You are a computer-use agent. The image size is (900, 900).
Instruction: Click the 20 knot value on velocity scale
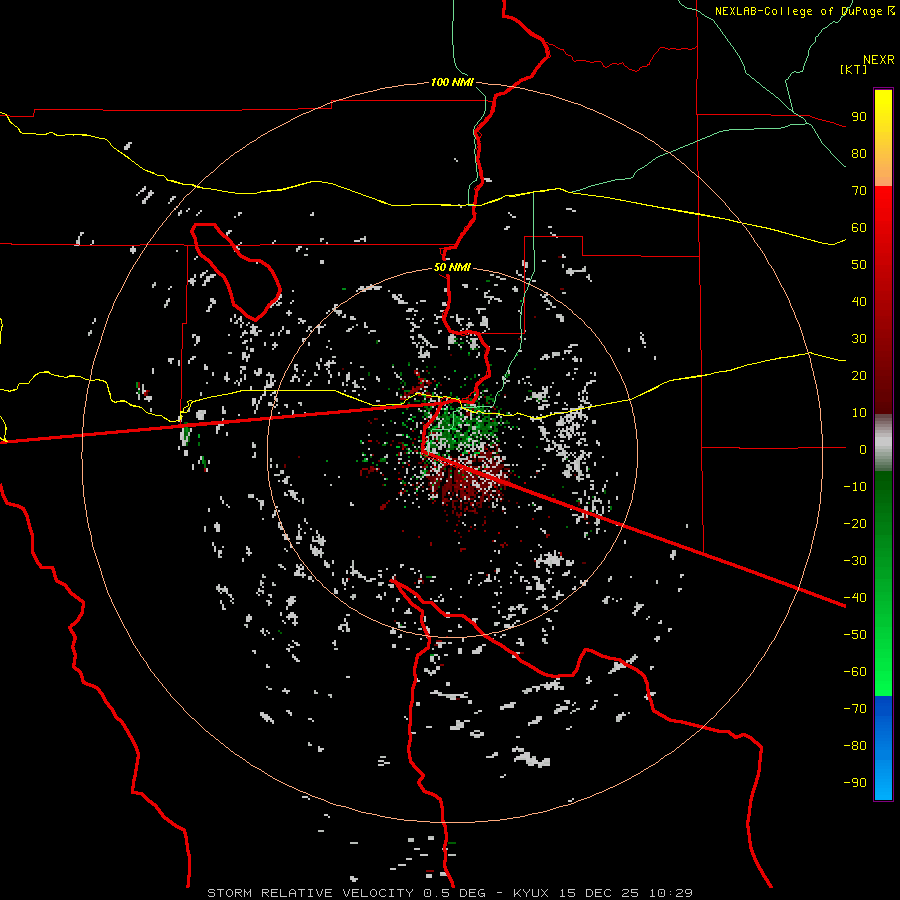859,375
